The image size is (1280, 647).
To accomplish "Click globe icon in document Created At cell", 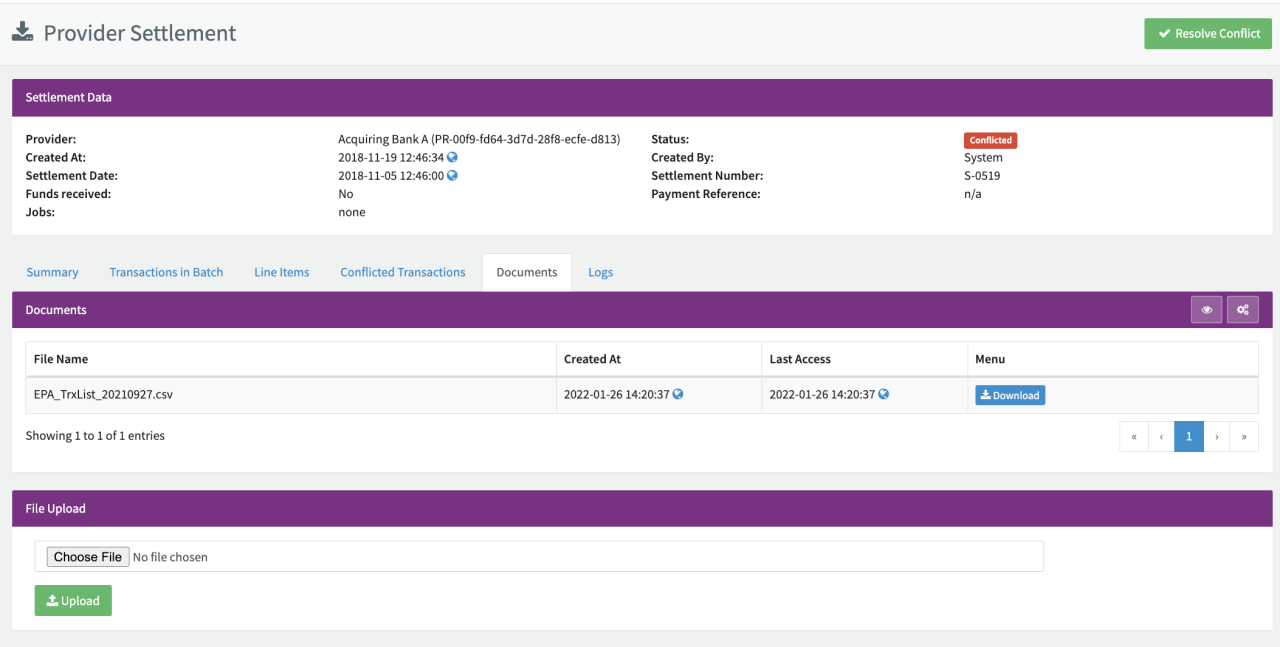I will pos(678,394).
